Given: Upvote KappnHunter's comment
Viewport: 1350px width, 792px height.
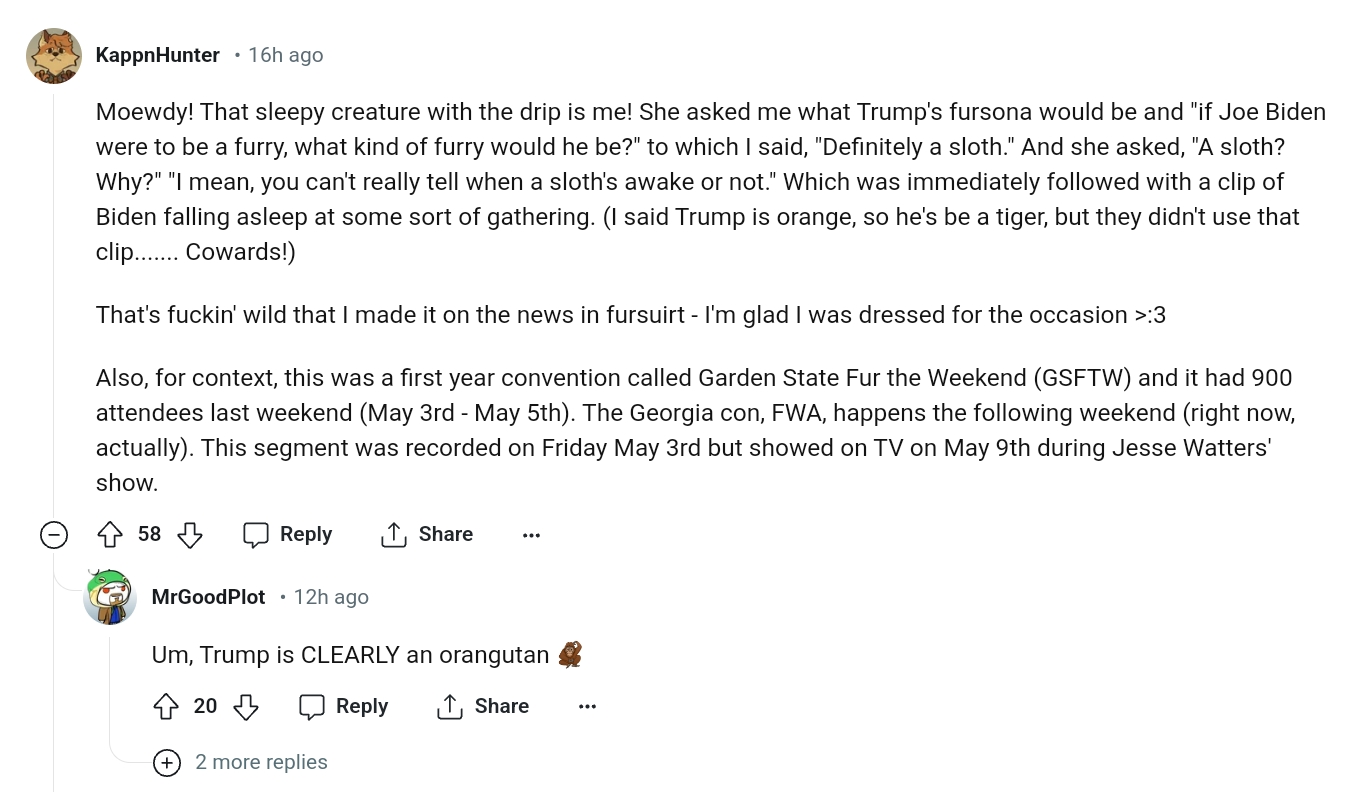Looking at the screenshot, I should [x=110, y=535].
